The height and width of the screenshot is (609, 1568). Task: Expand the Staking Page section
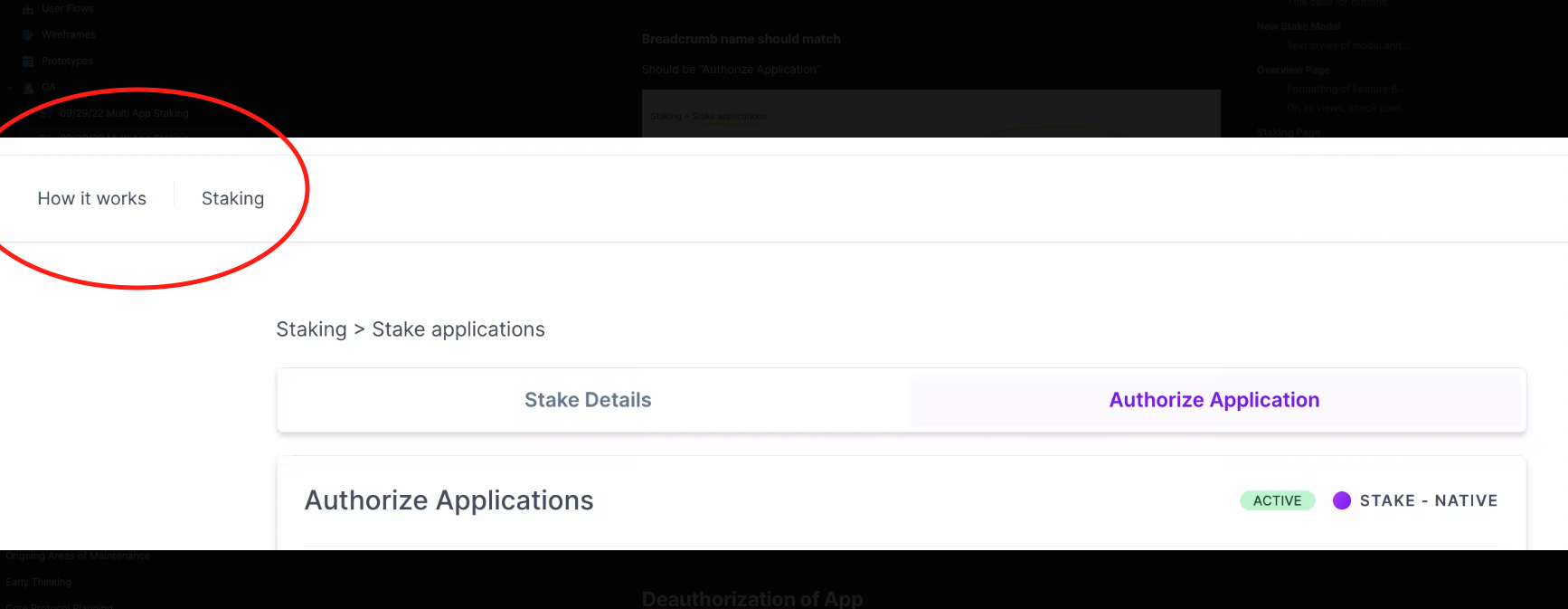tap(1289, 132)
